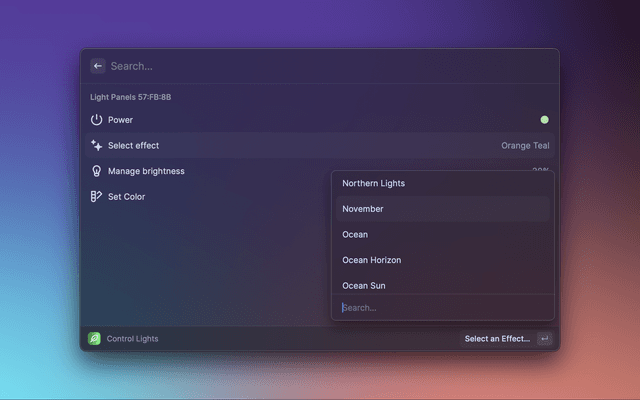Click the Select an Effect... action button
Screen dimensions: 640x400
[x=497, y=339]
